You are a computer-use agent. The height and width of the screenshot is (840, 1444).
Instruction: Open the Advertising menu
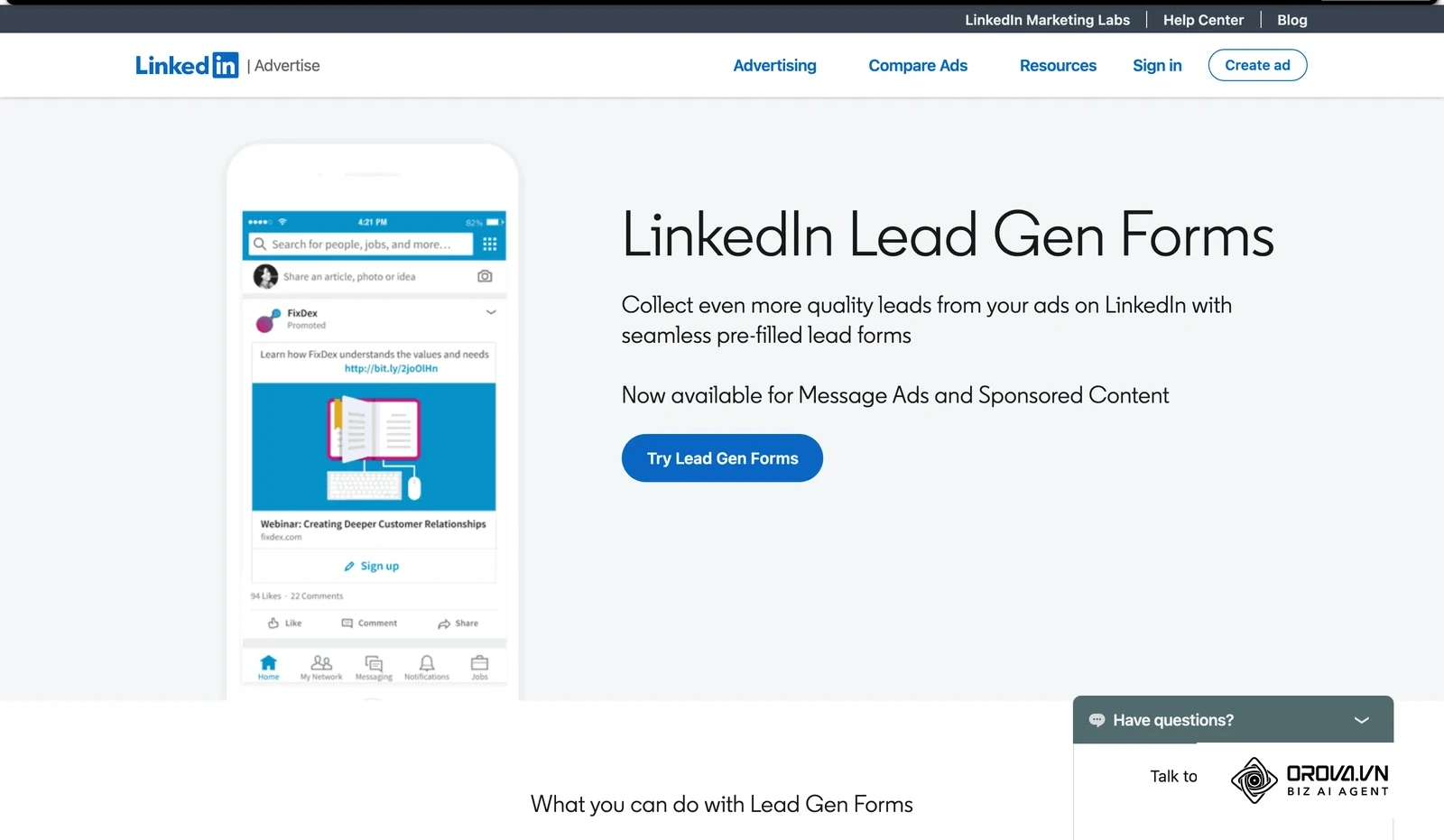click(774, 66)
